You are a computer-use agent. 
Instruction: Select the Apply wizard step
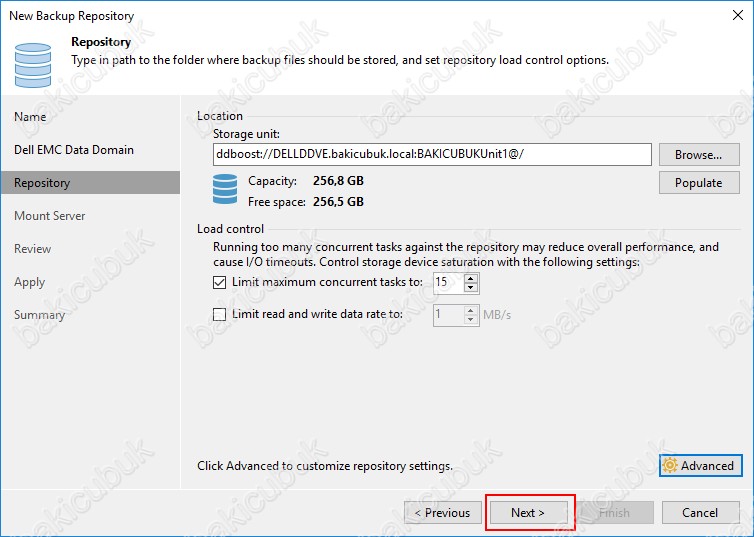(x=29, y=282)
